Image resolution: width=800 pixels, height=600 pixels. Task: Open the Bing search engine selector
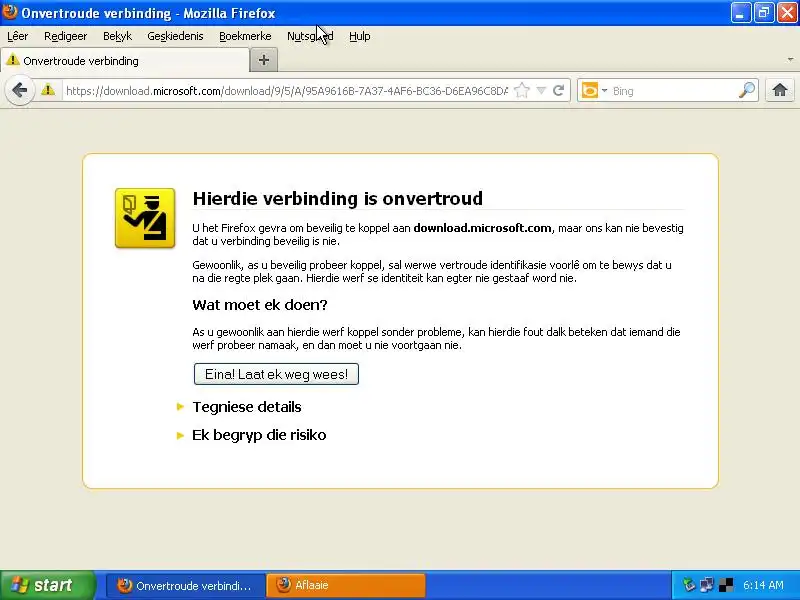click(594, 91)
